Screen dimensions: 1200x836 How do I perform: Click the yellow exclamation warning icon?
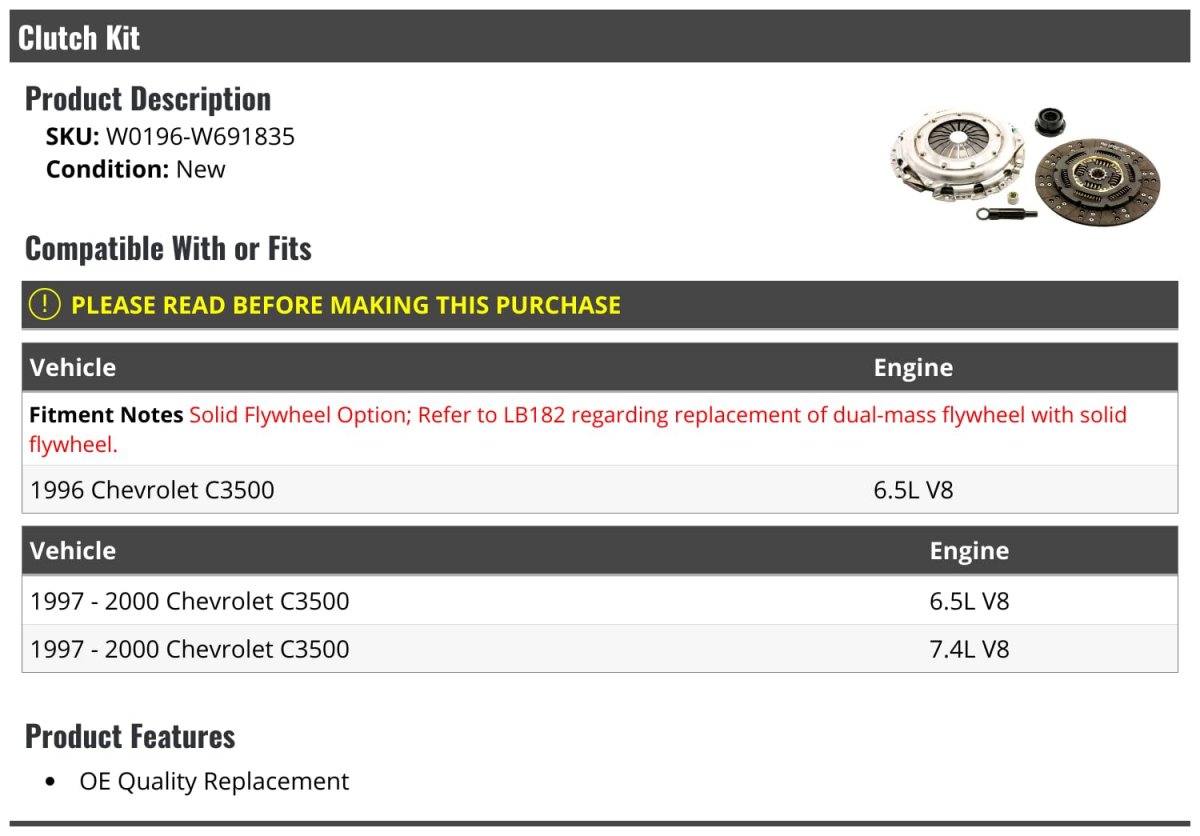tap(45, 305)
